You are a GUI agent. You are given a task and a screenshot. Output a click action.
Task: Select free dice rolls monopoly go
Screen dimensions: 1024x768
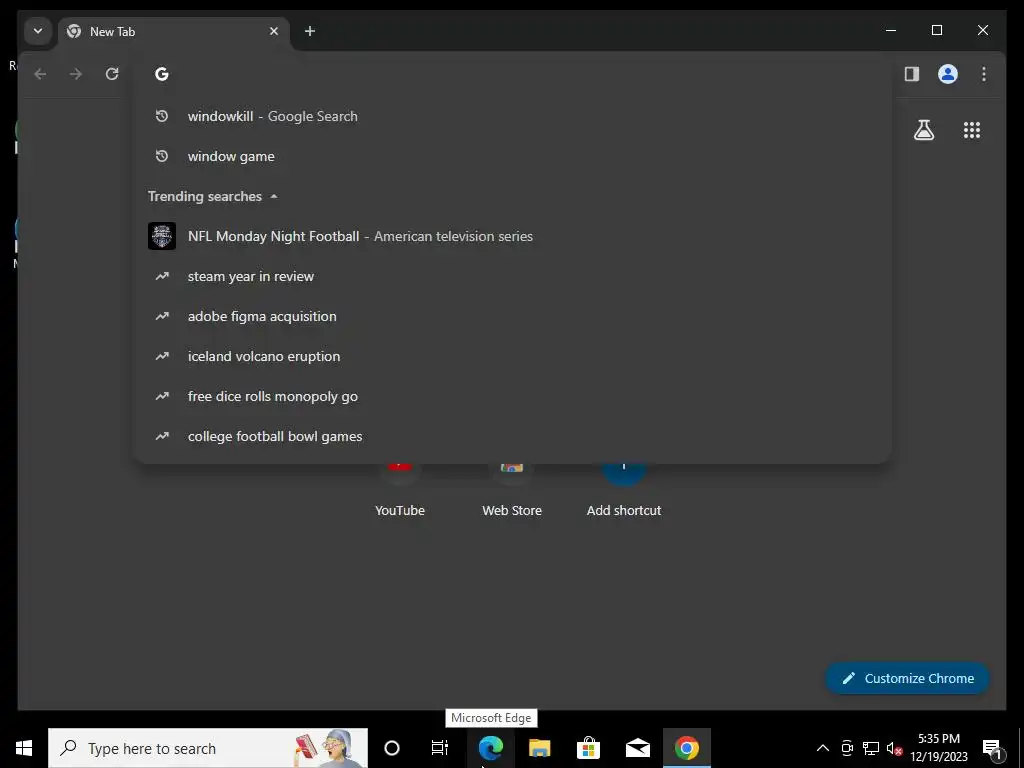[513, 396]
